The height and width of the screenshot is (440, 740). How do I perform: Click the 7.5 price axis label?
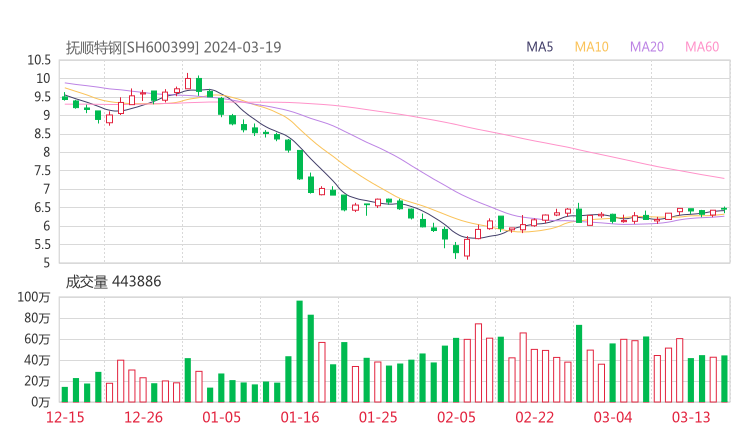42,170
